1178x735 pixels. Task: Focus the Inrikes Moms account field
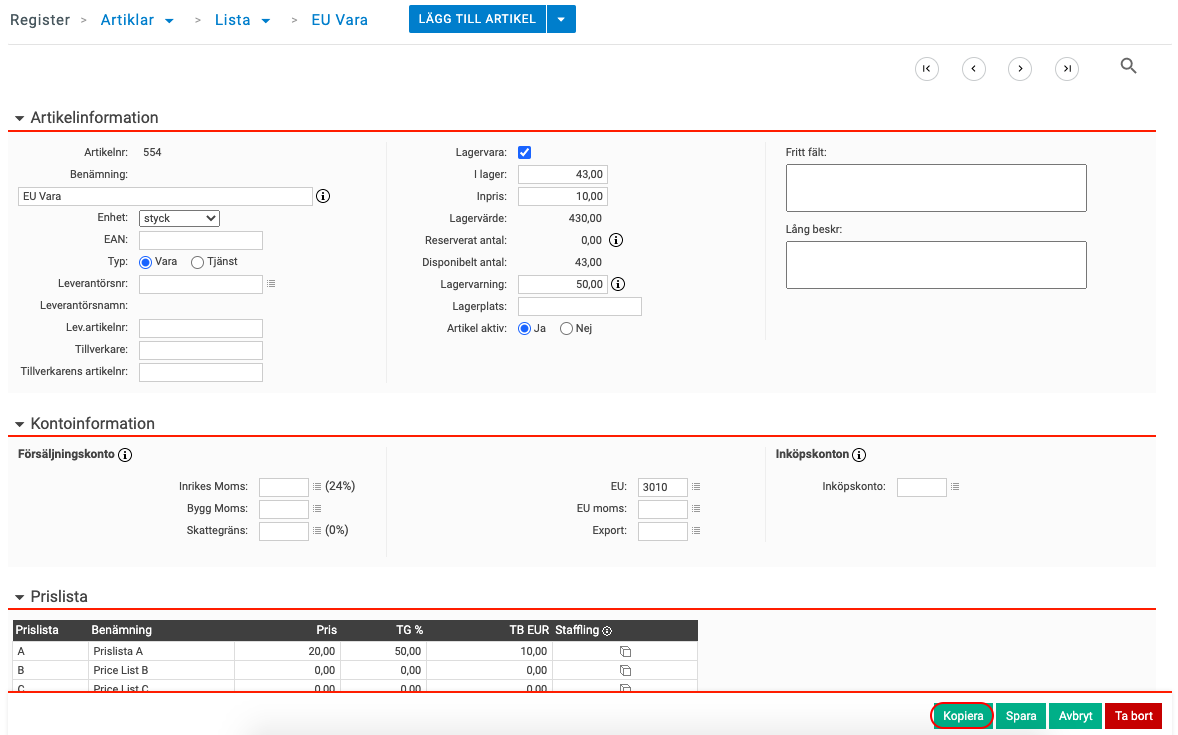(x=284, y=487)
